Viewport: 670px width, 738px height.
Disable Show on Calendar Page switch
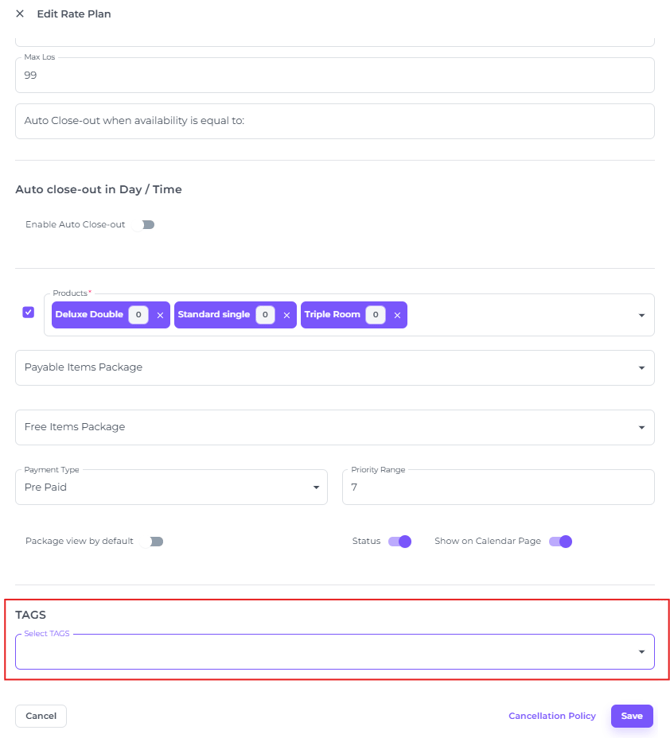point(560,541)
